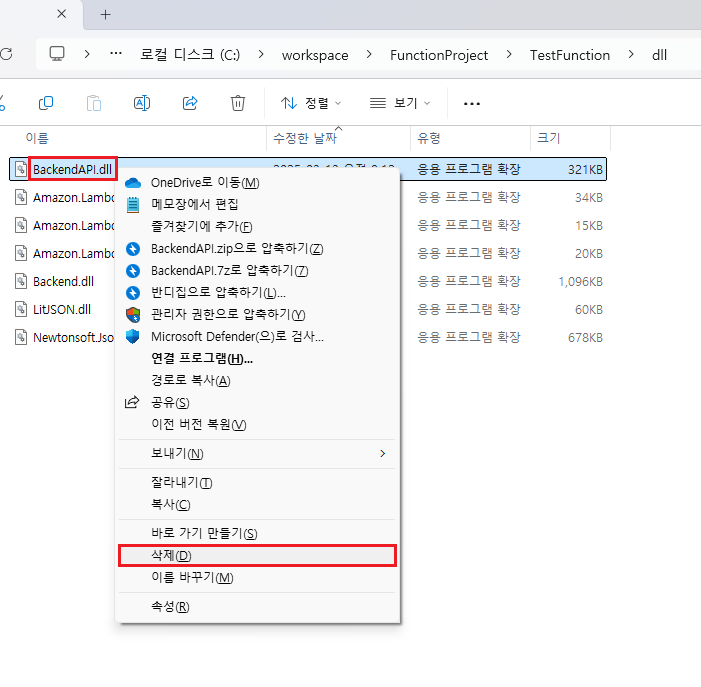The image size is (701, 687).
Task: Choose 메모장에서 편집 menu entry
Action: click(x=257, y=205)
